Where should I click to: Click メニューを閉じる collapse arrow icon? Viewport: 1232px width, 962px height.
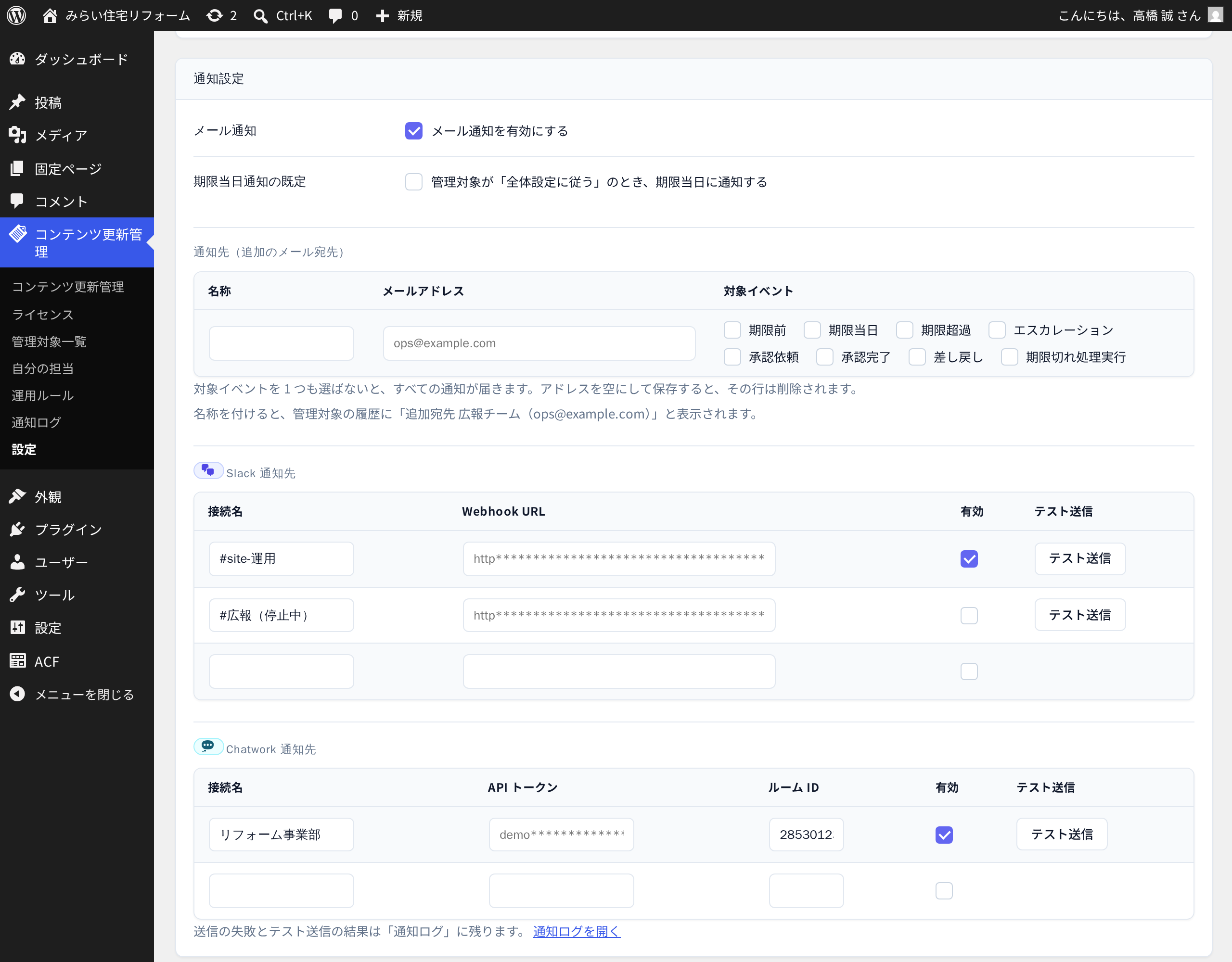(17, 694)
